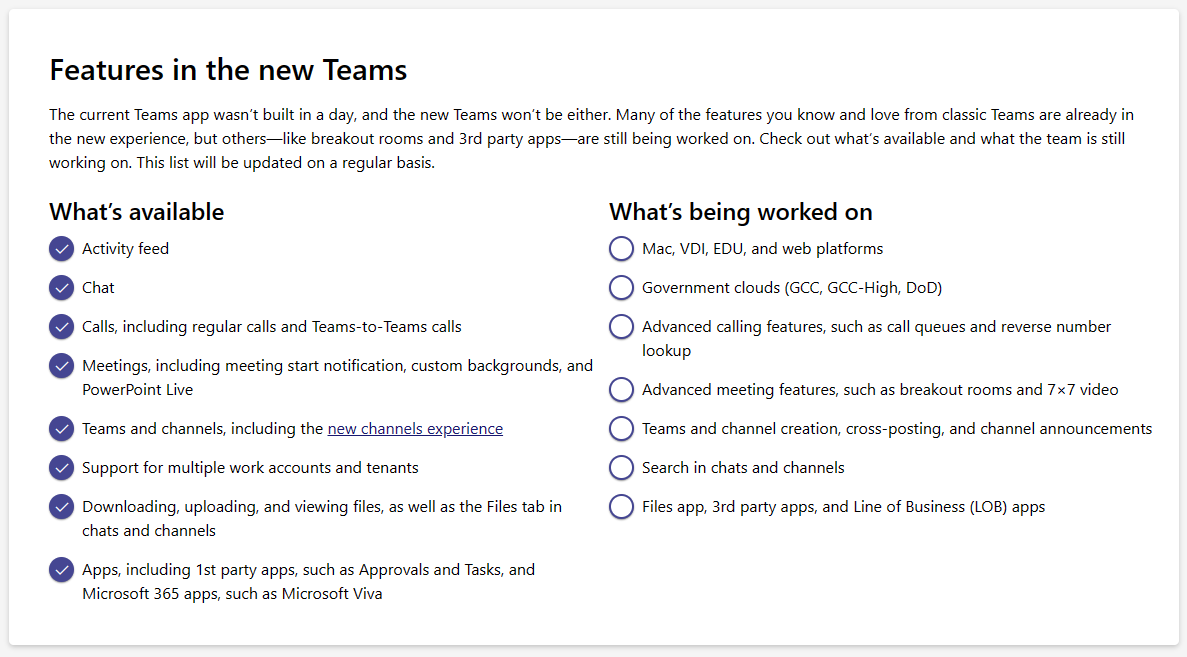Select empty circle next to Government clouds
The width and height of the screenshot is (1187, 657).
tap(621, 287)
